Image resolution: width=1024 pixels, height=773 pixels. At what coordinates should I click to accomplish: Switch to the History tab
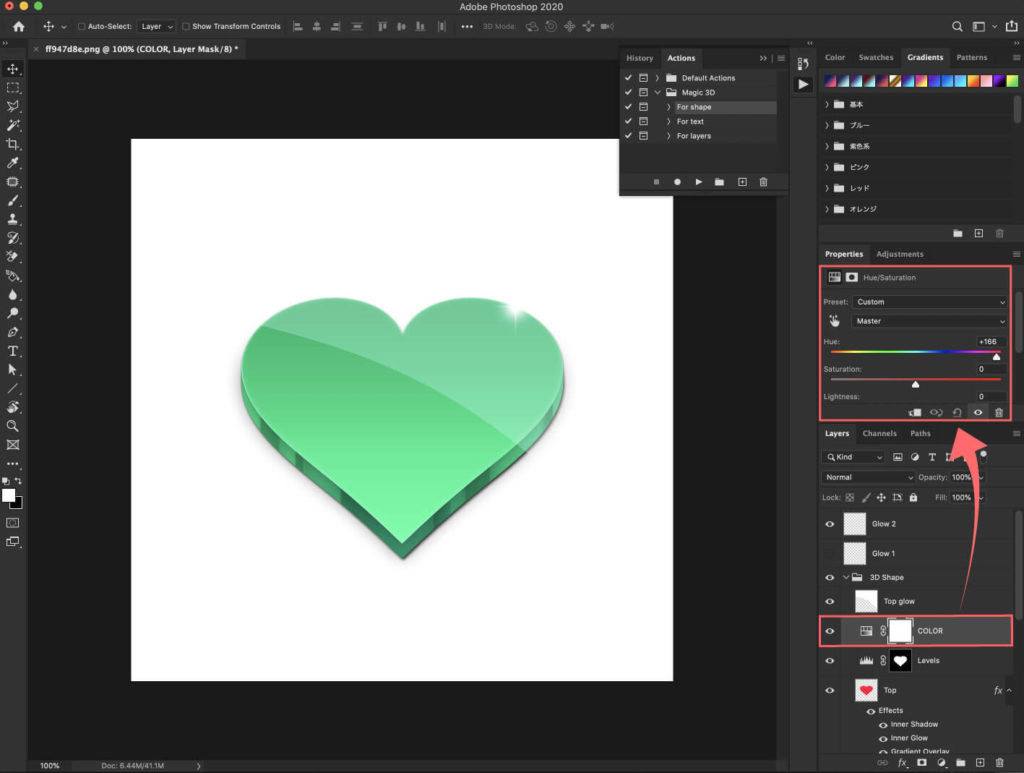tap(639, 58)
